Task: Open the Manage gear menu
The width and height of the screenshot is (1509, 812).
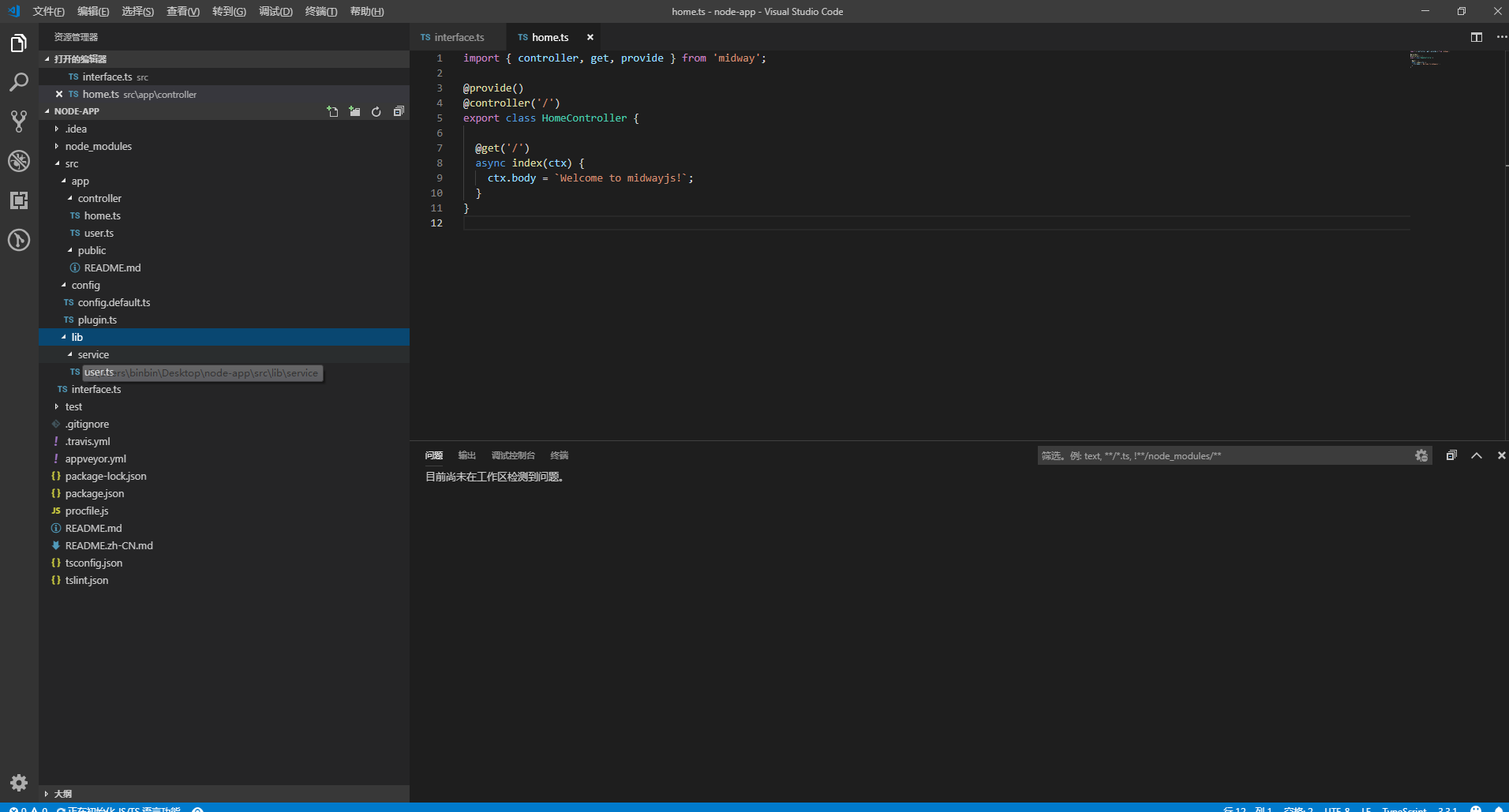Action: (19, 783)
